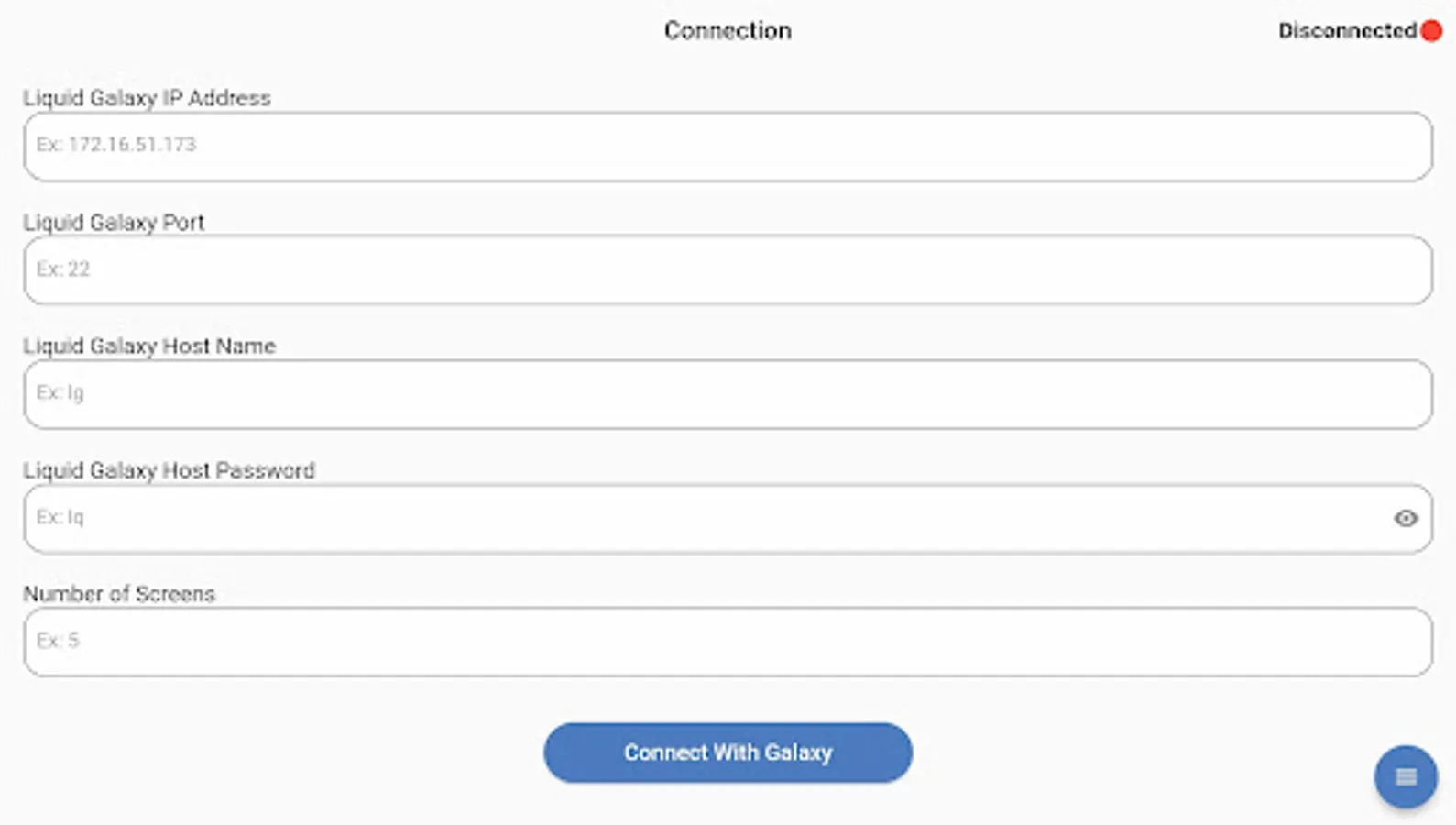The height and width of the screenshot is (825, 1456).
Task: Click the 'Ex: 5' placeholder text
Action: [58, 640]
